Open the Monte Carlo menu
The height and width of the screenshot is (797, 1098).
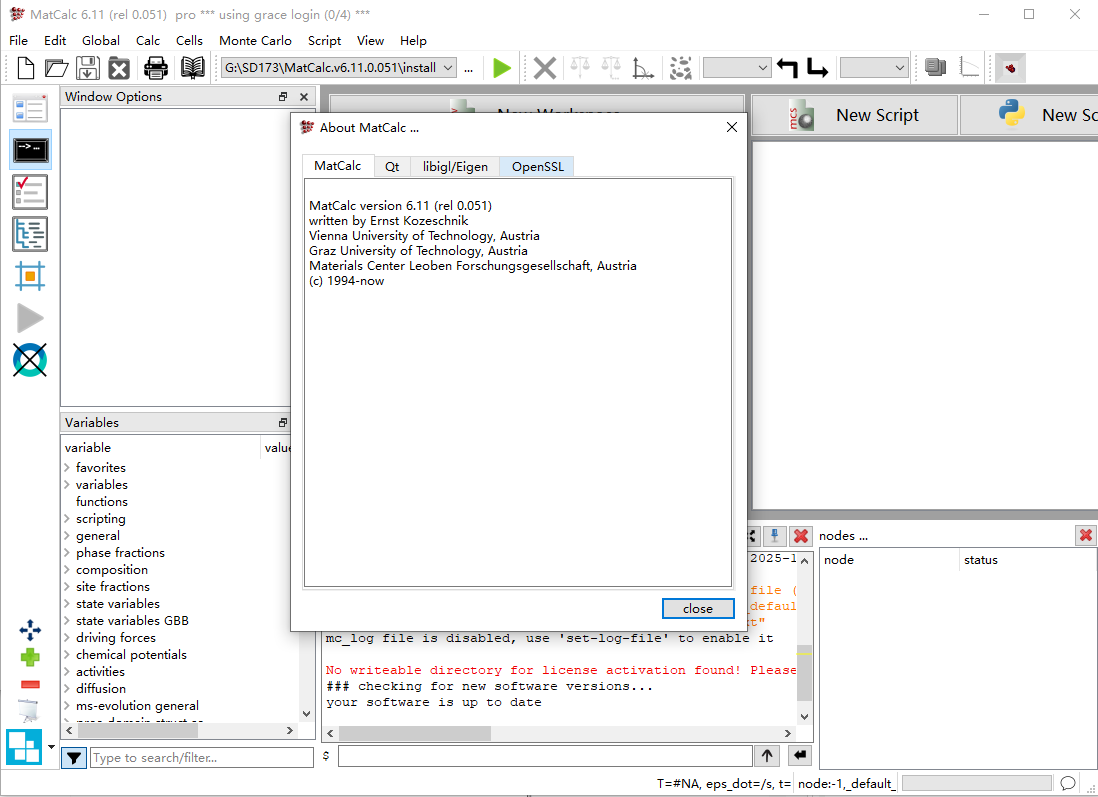(255, 41)
